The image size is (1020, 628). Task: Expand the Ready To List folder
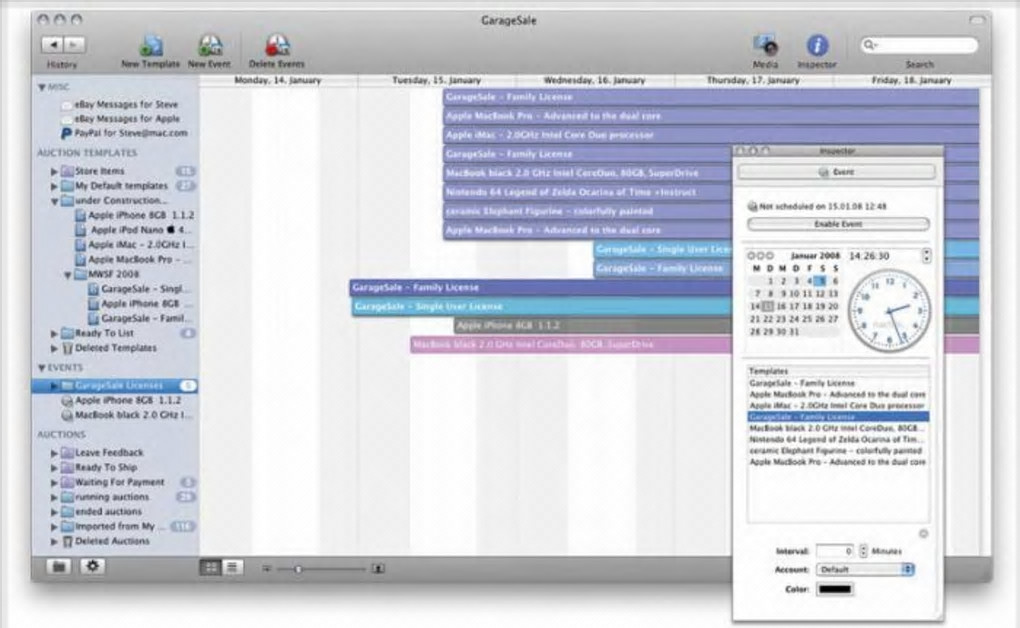click(x=55, y=334)
